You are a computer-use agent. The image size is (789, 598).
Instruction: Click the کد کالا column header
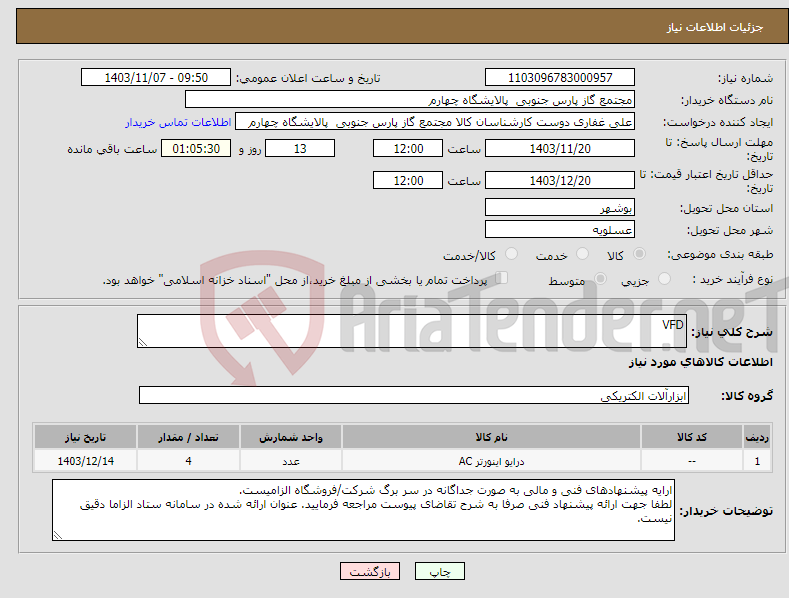[x=692, y=437]
